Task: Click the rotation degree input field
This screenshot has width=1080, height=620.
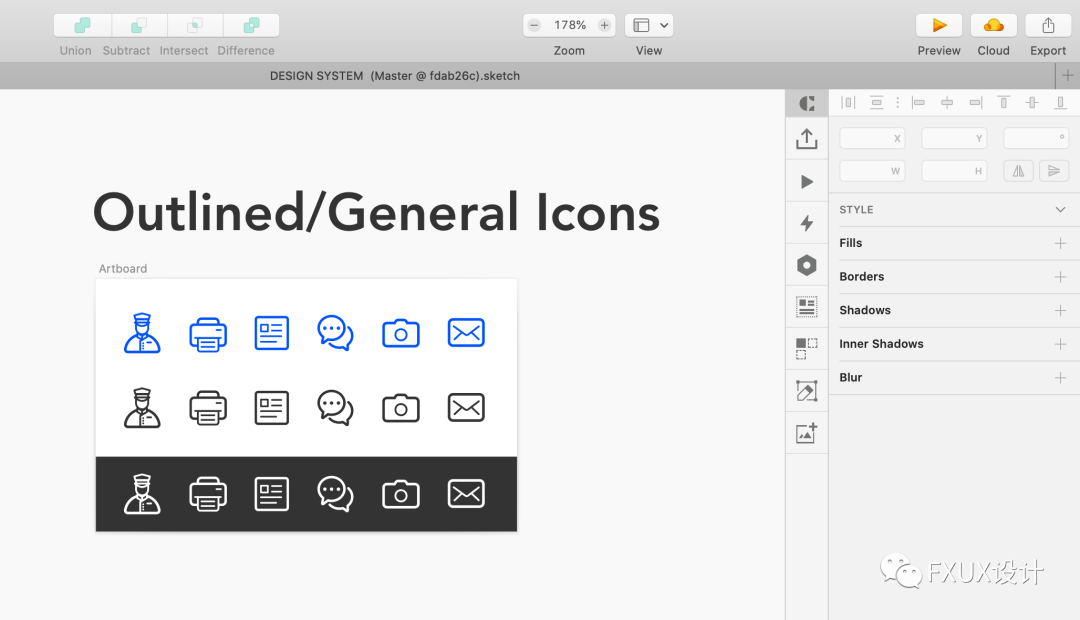Action: click(1036, 138)
